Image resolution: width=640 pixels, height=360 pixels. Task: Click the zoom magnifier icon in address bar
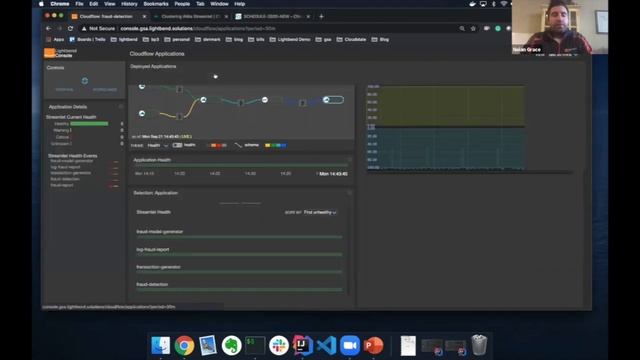coord(462,29)
